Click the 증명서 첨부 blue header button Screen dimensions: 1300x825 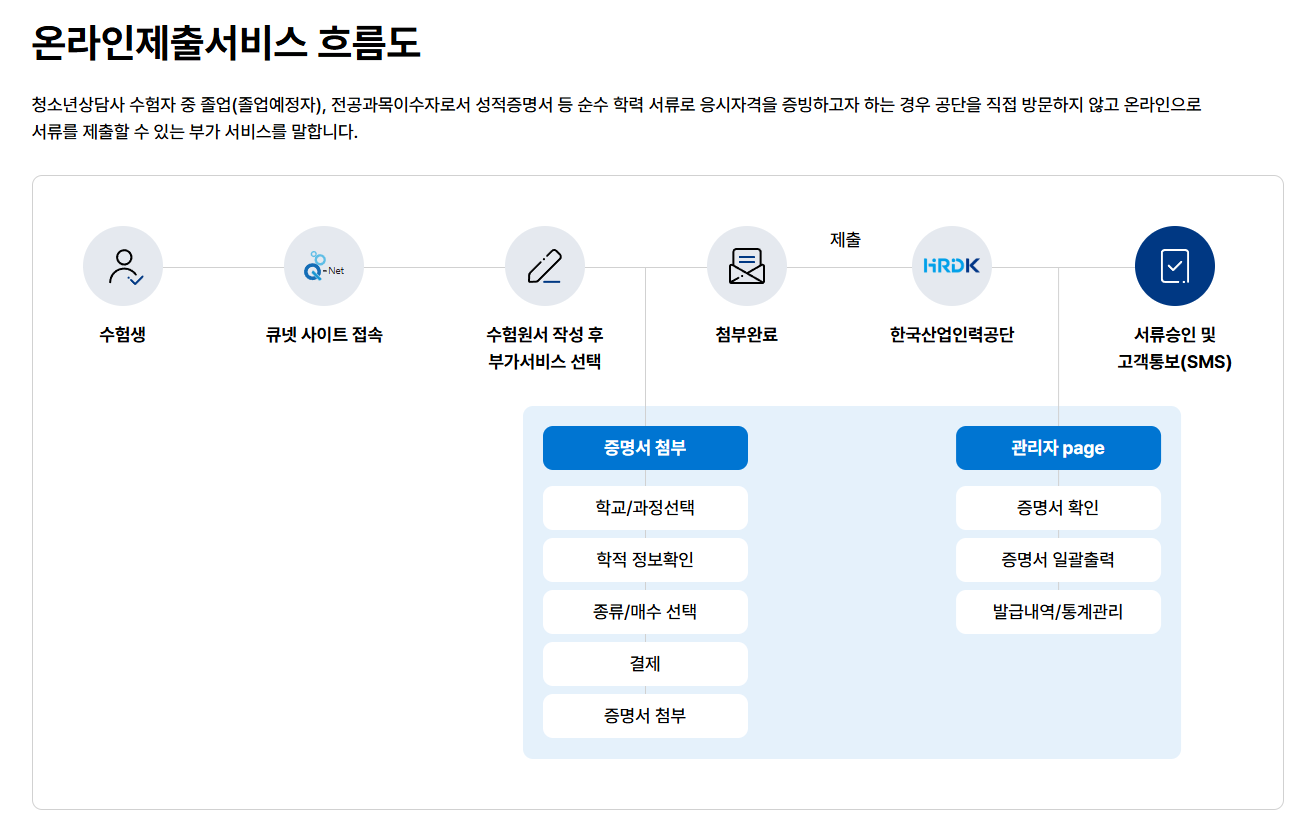point(645,448)
